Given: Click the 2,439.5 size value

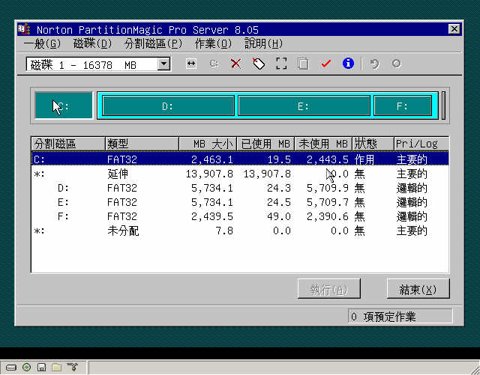Looking at the screenshot, I should coord(212,217).
